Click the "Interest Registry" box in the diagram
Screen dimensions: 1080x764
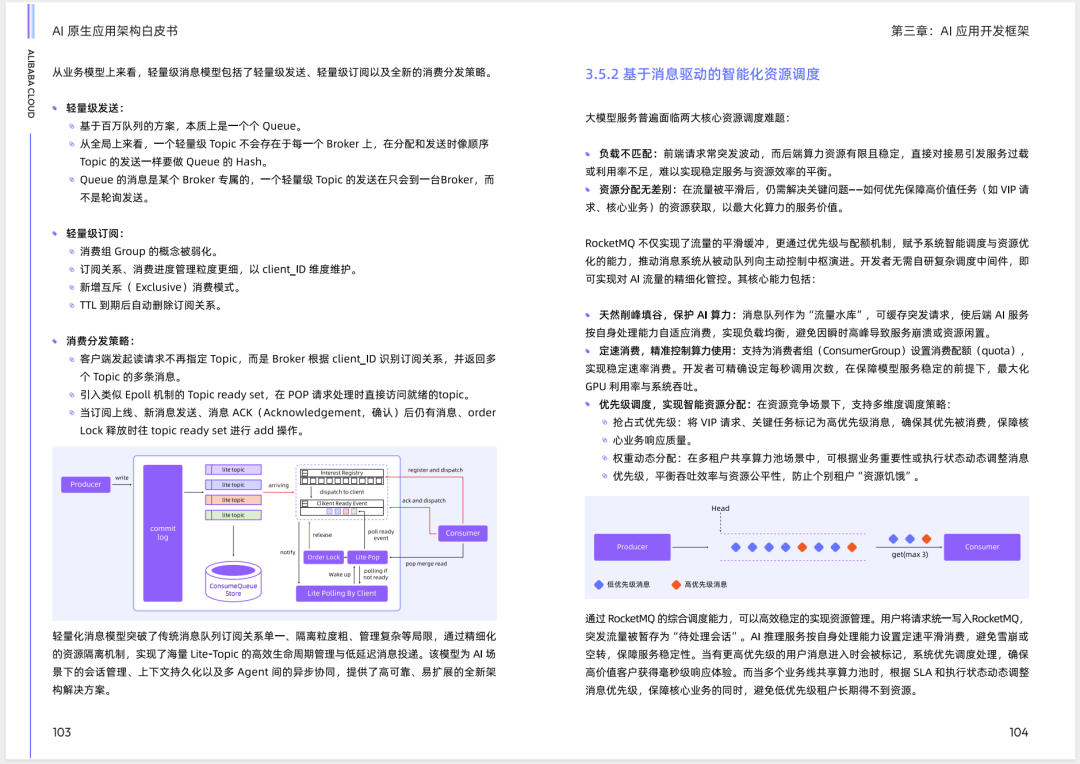click(x=342, y=477)
